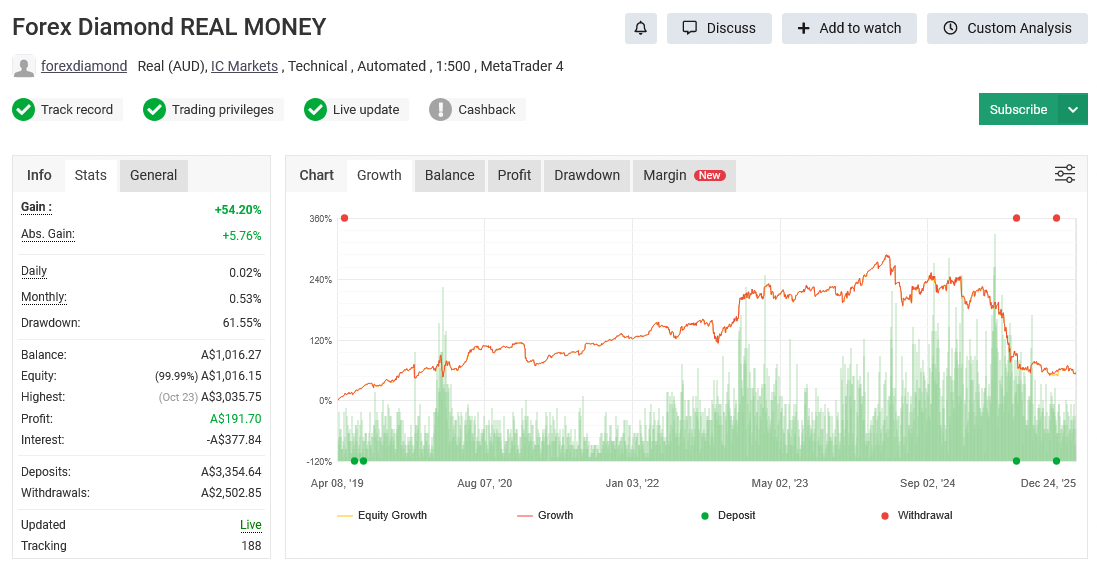
Task: Select the Growth chart tab
Action: pyautogui.click(x=379, y=175)
